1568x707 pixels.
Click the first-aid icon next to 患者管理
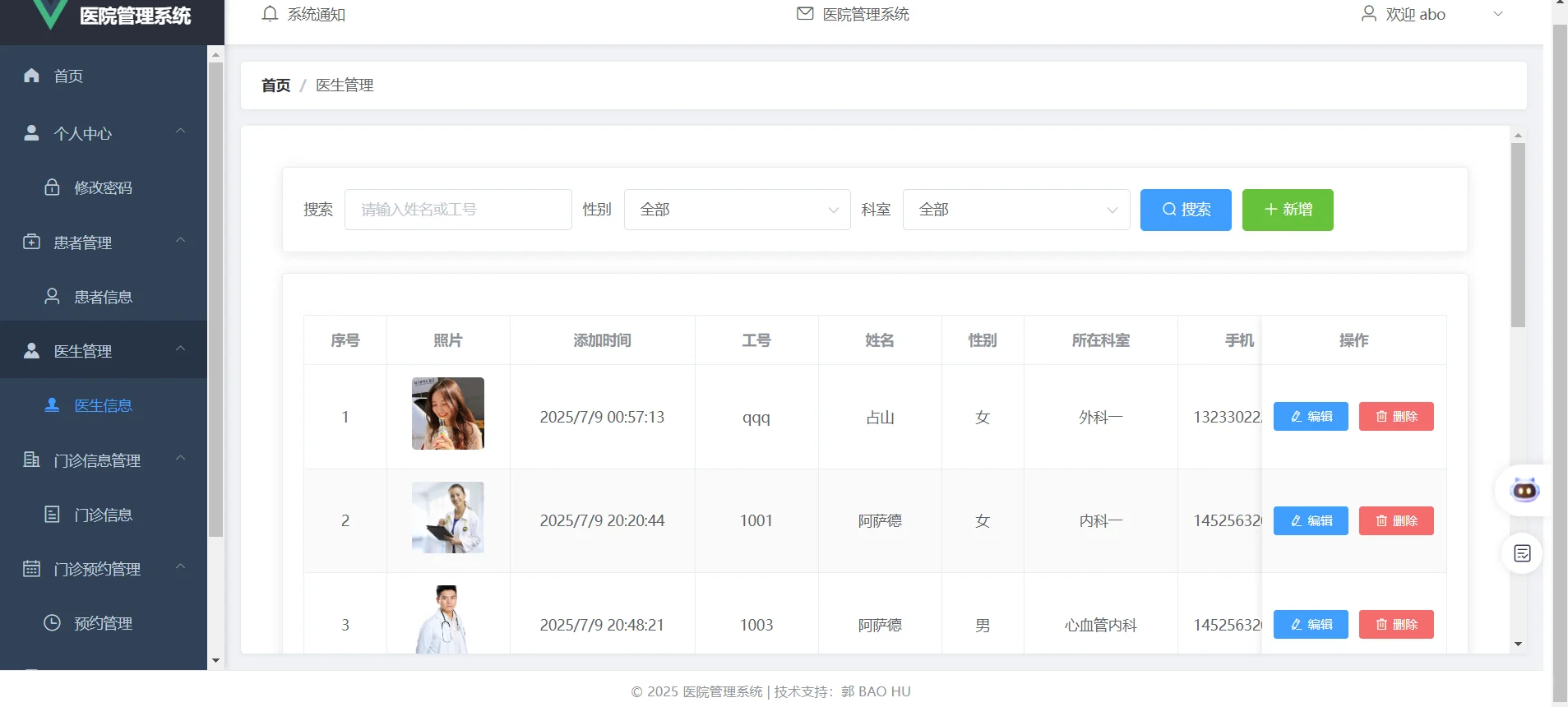pos(32,243)
